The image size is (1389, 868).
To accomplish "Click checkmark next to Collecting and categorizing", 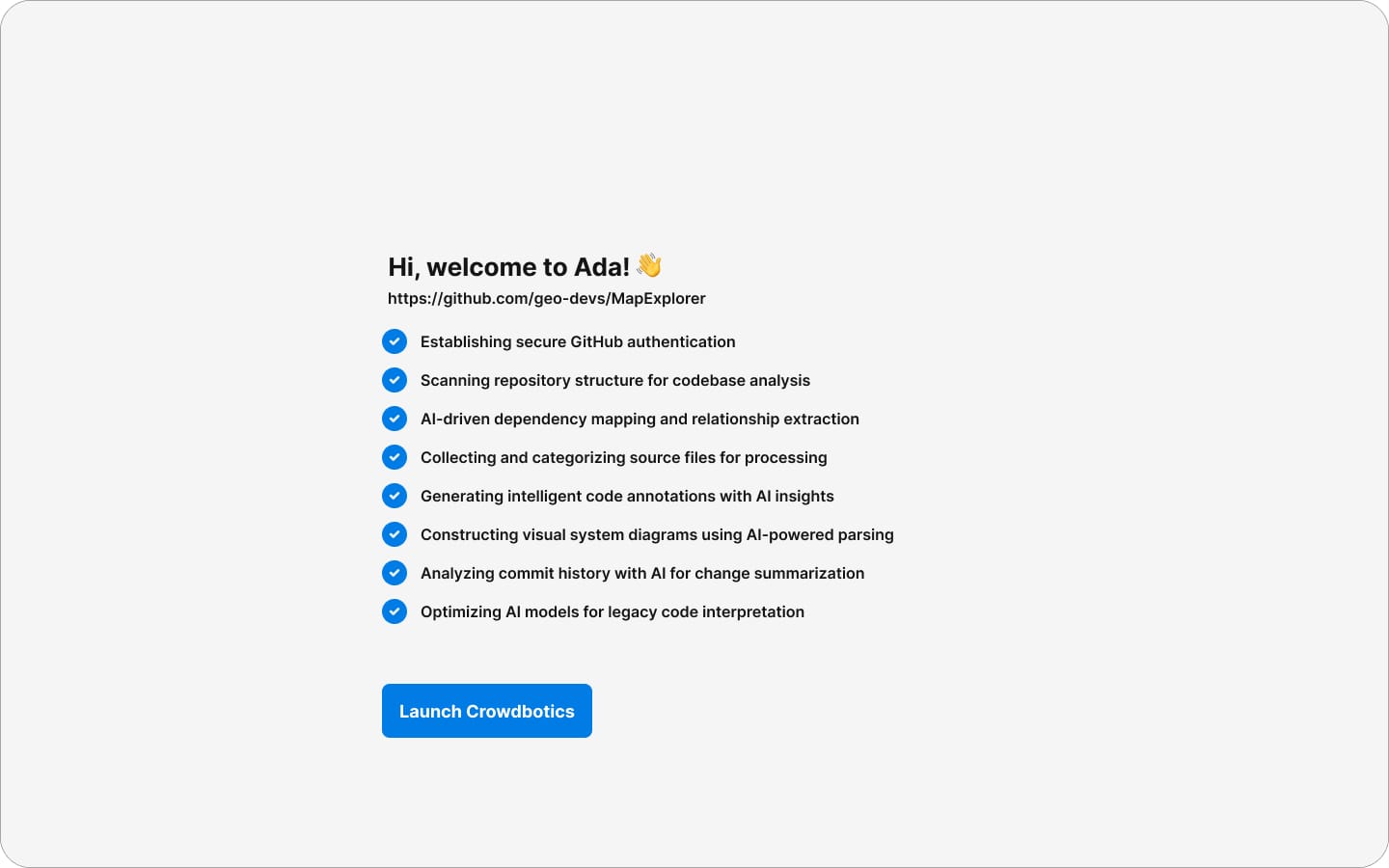I will tap(395, 457).
